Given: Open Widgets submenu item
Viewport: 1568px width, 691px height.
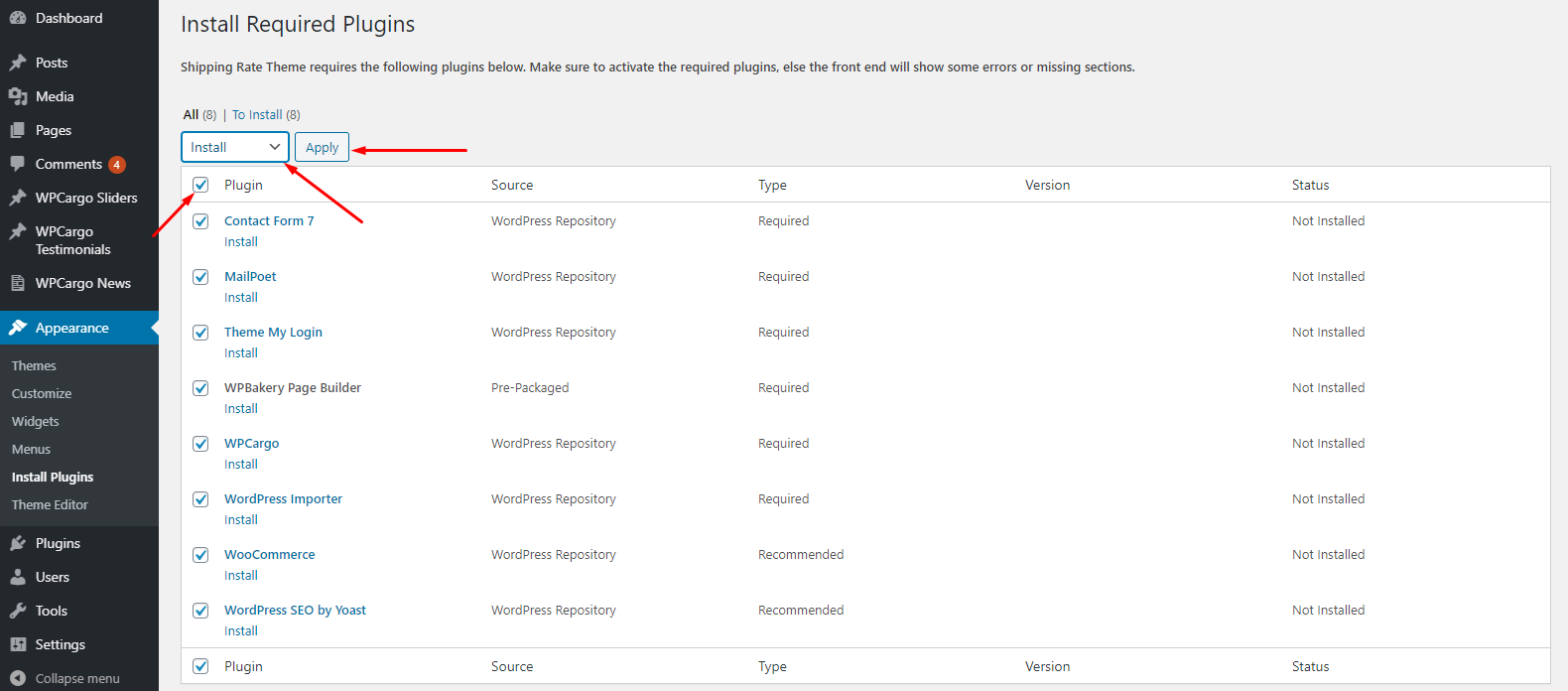Looking at the screenshot, I should tap(36, 421).
